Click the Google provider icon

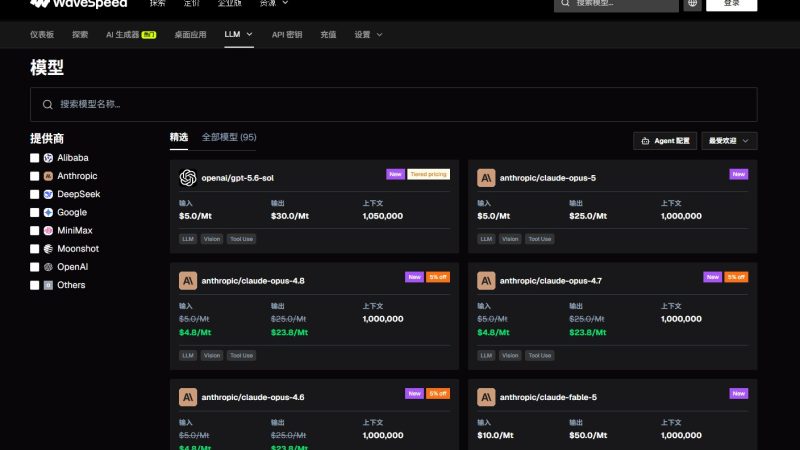click(x=48, y=212)
